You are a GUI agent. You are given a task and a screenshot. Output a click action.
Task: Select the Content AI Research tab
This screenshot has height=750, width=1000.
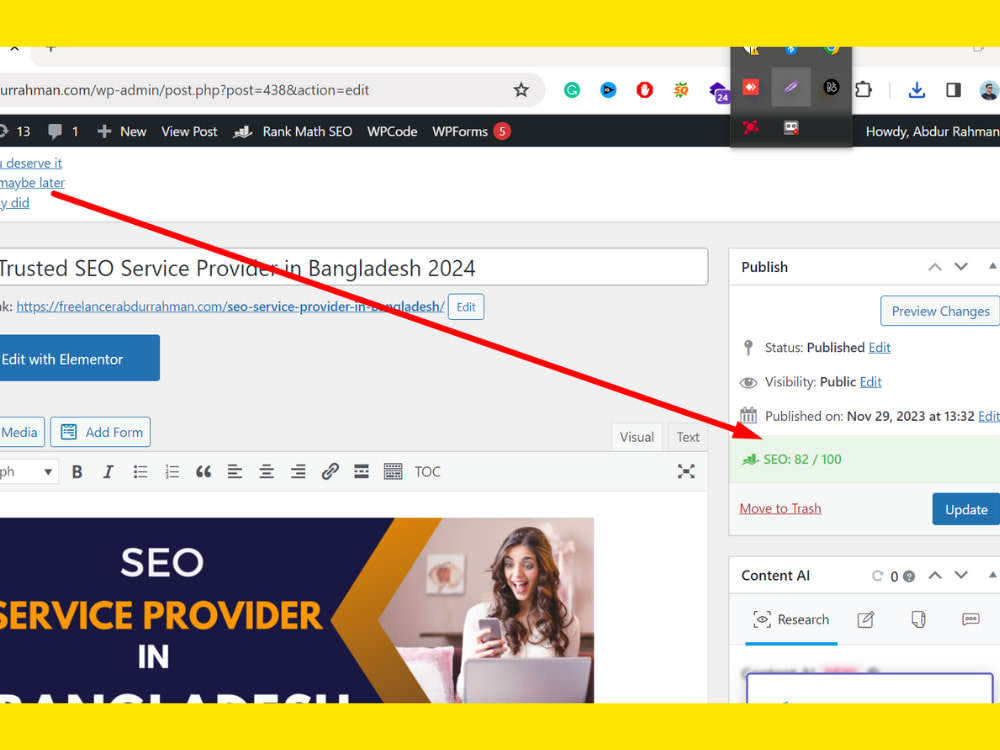click(791, 619)
